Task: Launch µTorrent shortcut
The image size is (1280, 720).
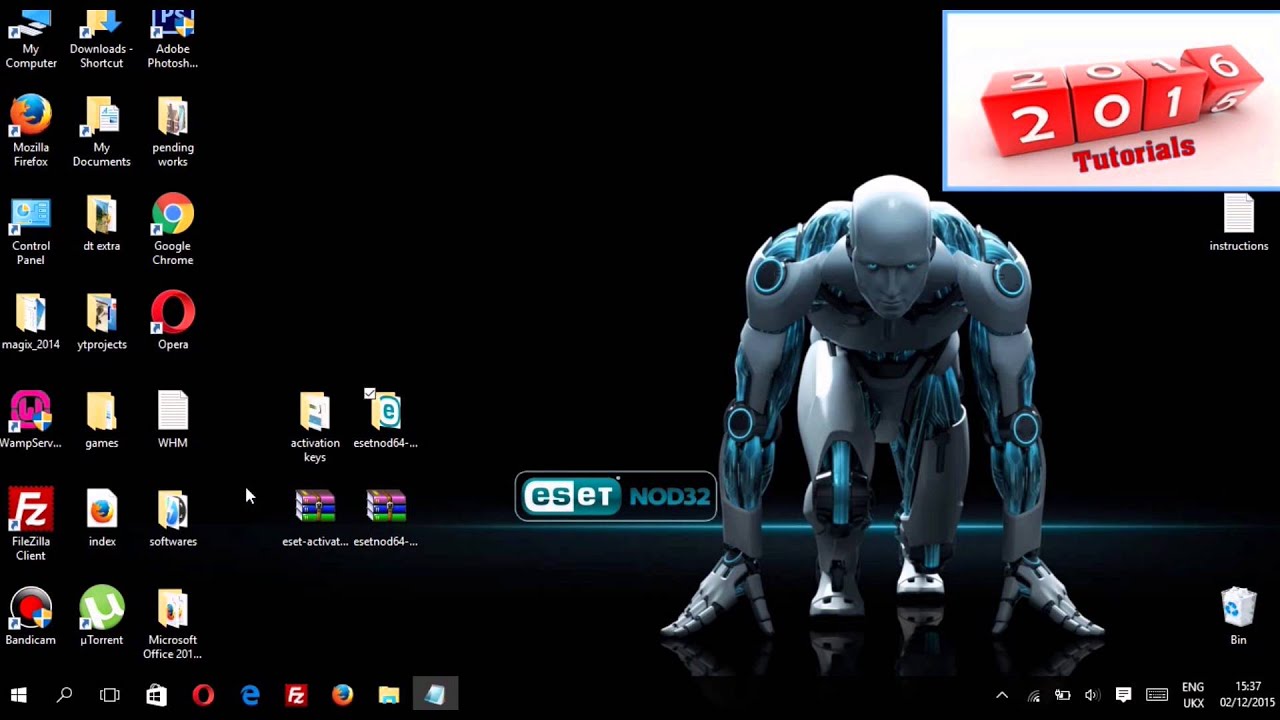Action: point(102,617)
